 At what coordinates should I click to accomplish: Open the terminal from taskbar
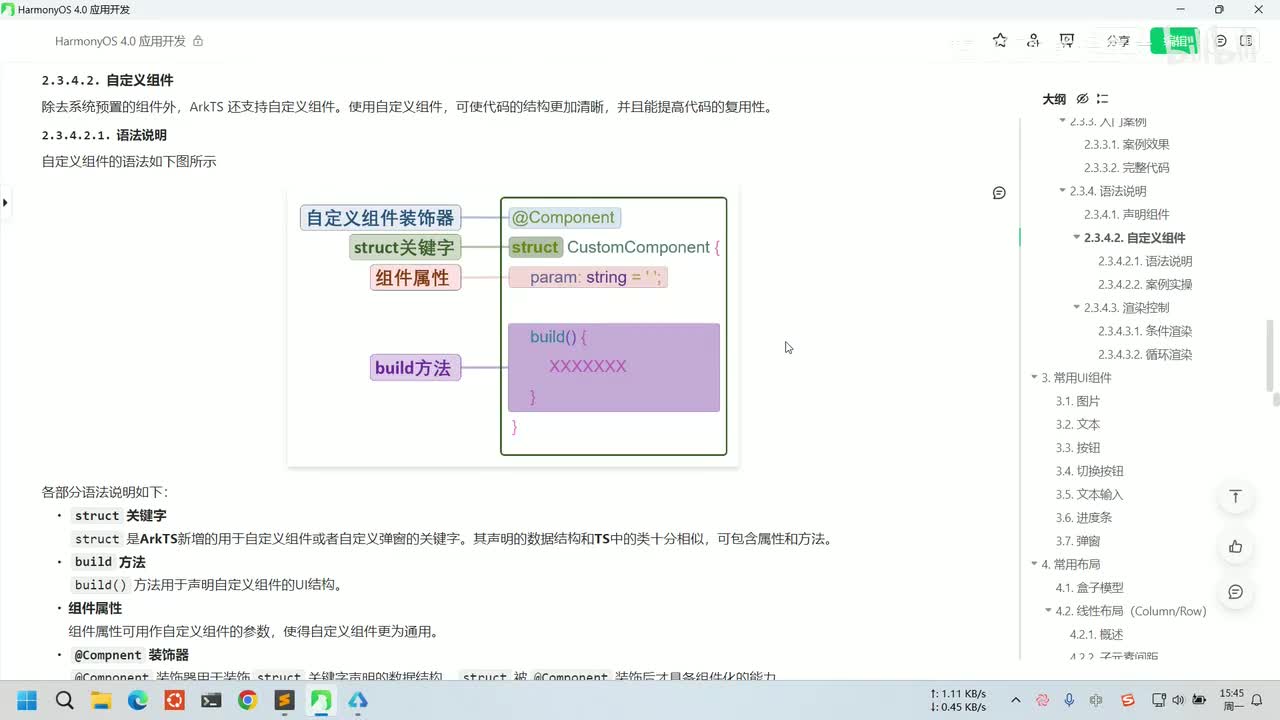tap(211, 700)
